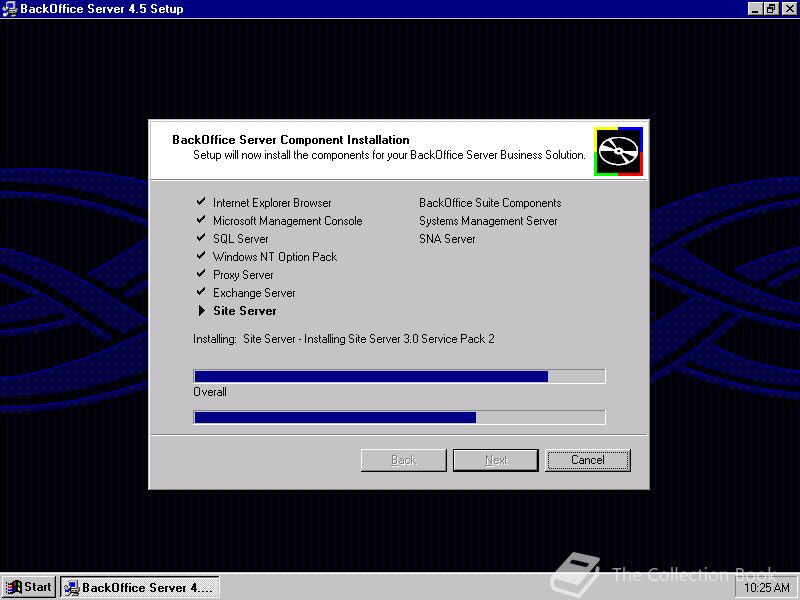
Task: Click the checkmark beside Exchange Server
Action: click(x=201, y=292)
